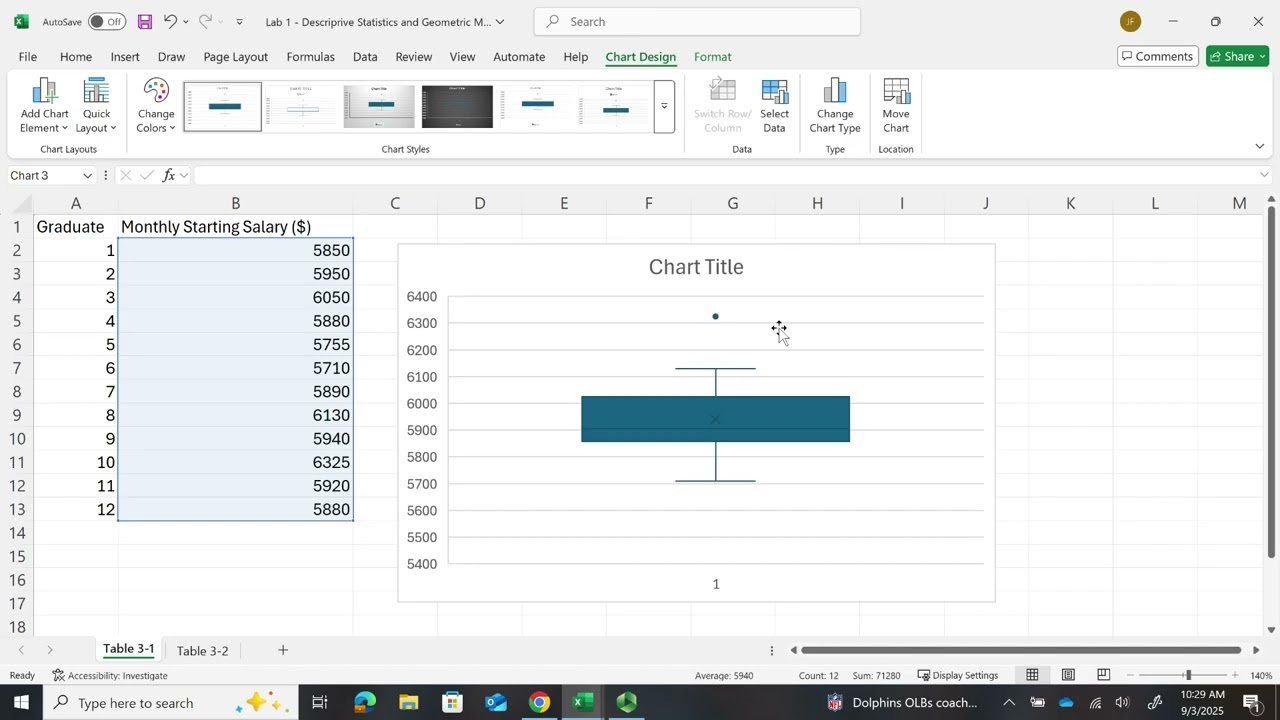Select cell containing 6325
Screen dimensions: 1280x720
[x=235, y=462]
